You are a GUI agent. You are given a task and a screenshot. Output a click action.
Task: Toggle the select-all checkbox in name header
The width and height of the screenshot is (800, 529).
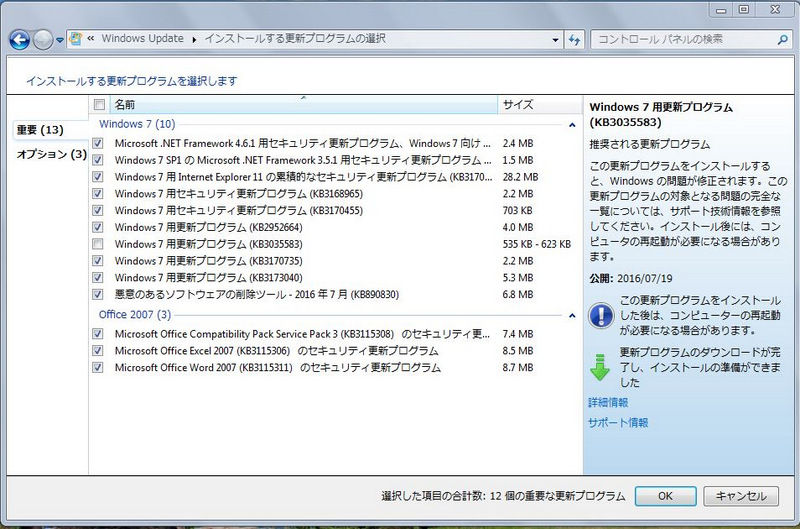(x=99, y=105)
